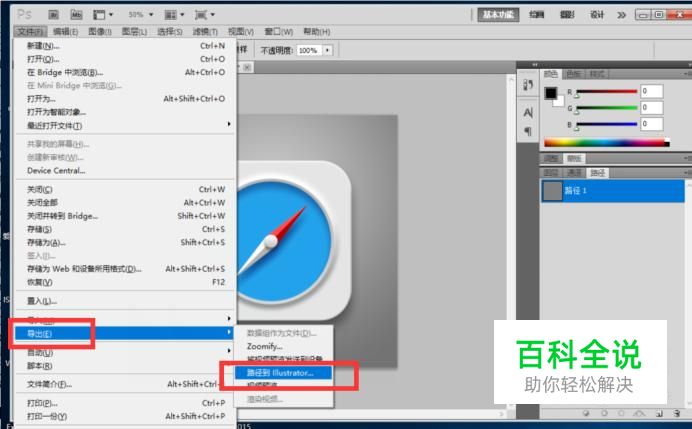Open the 50% zoom level dropdown
The image size is (692, 429).
pos(141,15)
